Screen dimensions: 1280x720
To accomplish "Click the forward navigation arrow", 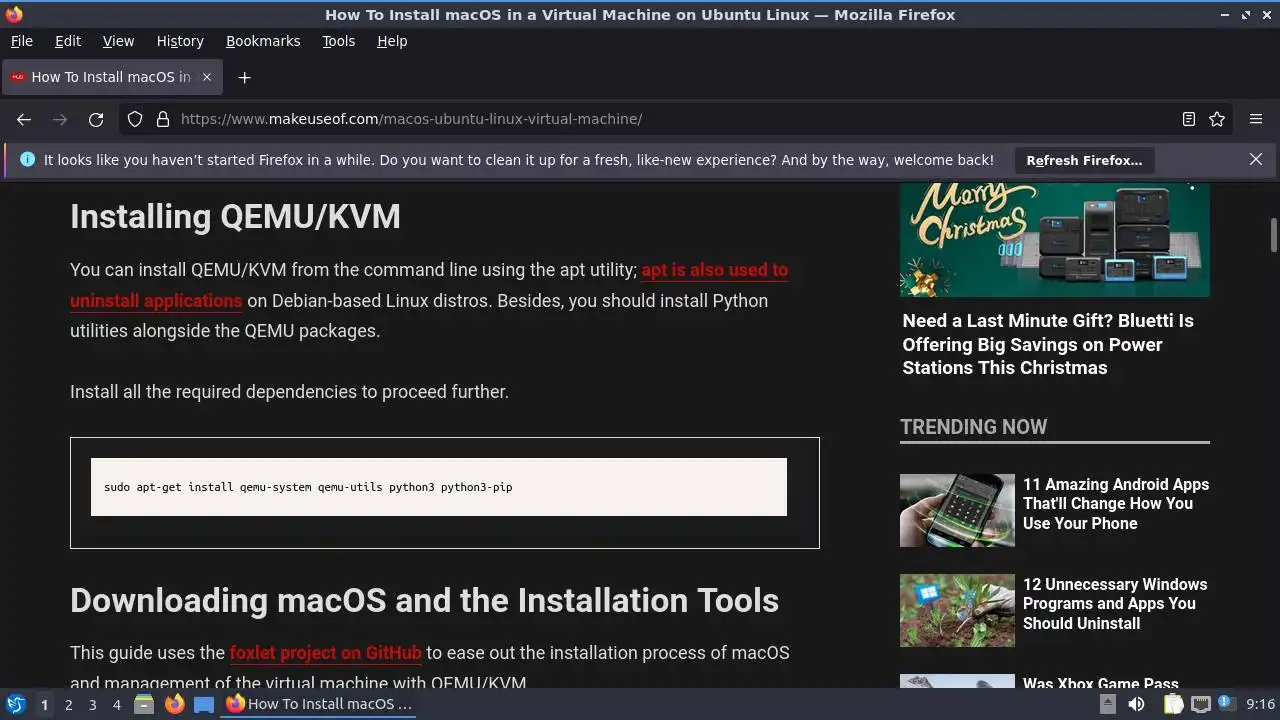I will (x=60, y=119).
